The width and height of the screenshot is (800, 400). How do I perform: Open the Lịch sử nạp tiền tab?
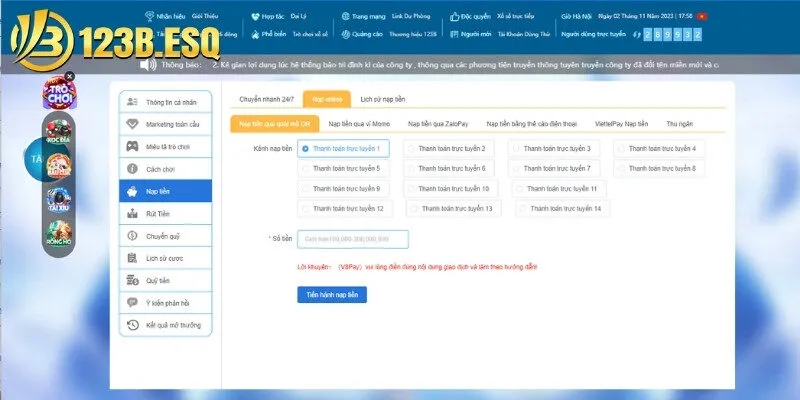[382, 99]
